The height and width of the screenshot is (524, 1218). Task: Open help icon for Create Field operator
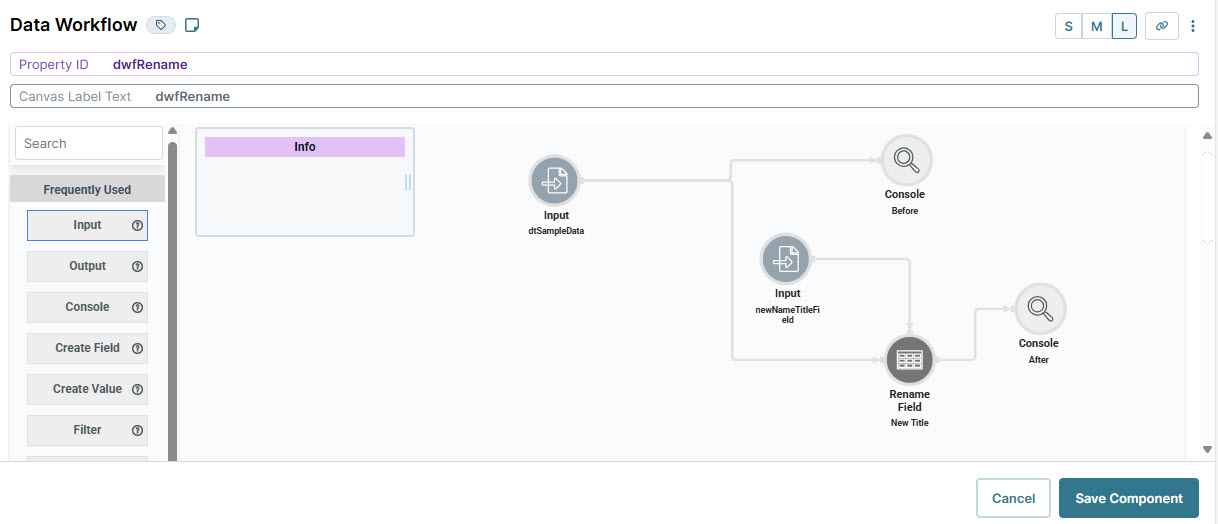(x=138, y=348)
